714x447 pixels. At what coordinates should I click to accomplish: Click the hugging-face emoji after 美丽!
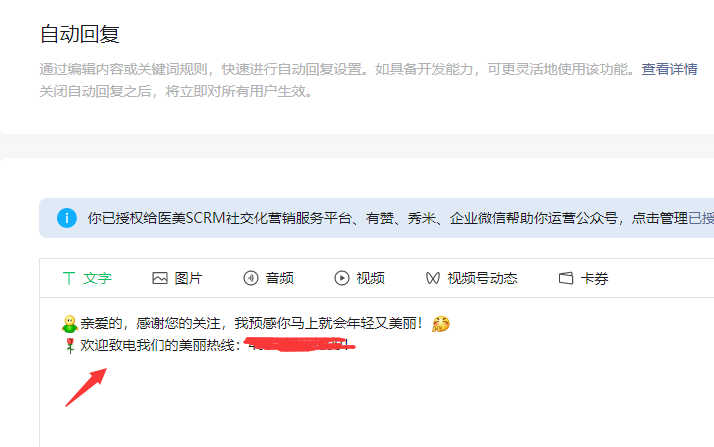[x=440, y=324]
